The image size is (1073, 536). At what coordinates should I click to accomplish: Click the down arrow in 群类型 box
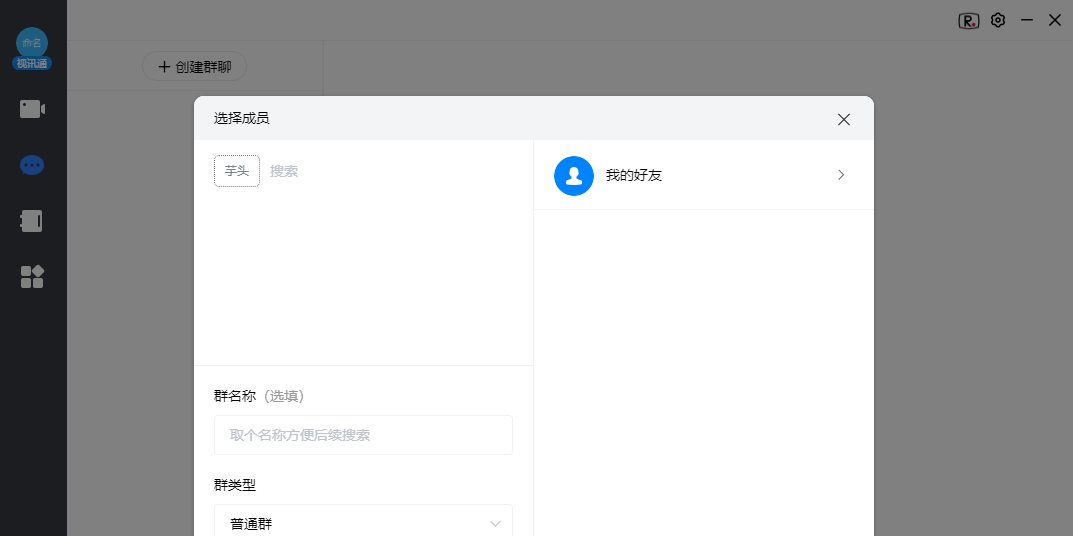[x=495, y=524]
